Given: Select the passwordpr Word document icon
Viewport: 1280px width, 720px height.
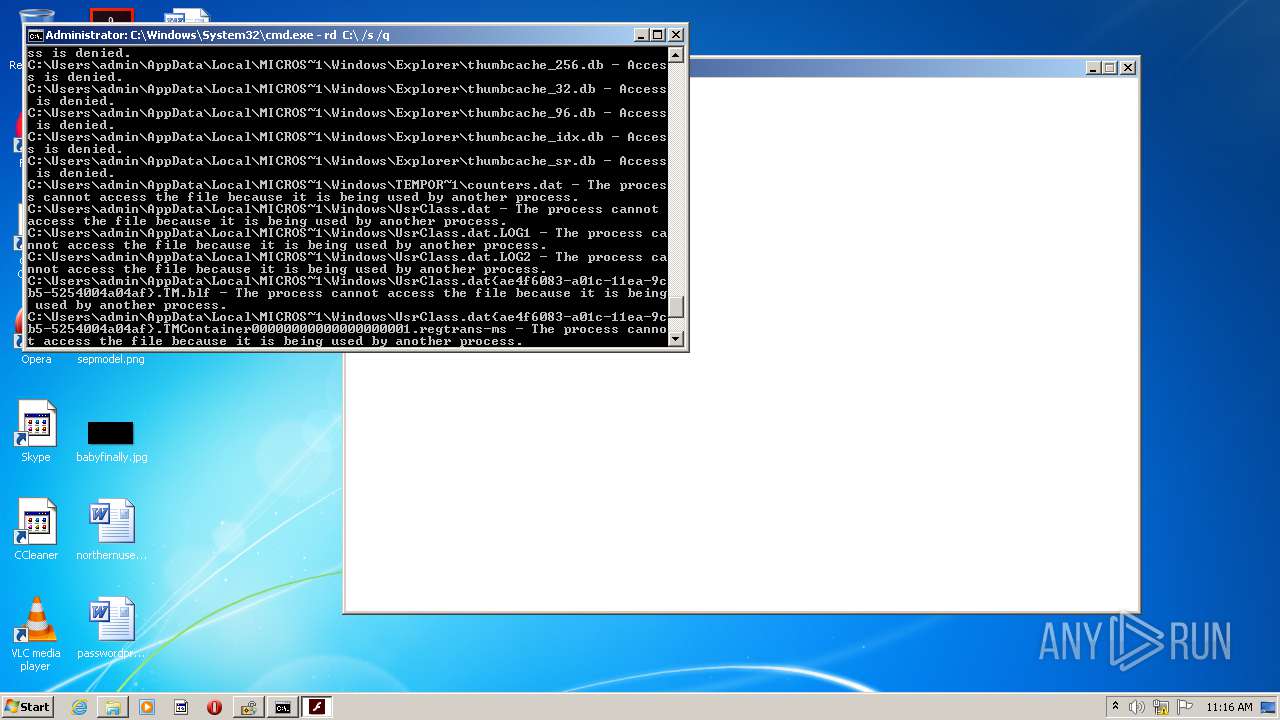Looking at the screenshot, I should [x=111, y=627].
